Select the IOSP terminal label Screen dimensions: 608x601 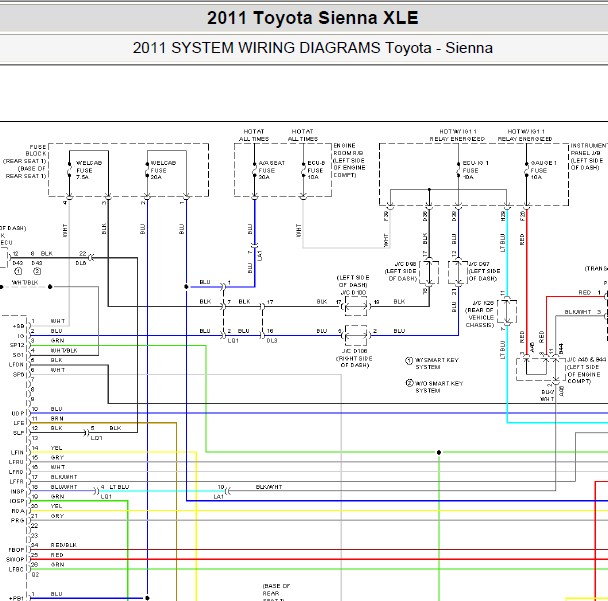coord(17,501)
